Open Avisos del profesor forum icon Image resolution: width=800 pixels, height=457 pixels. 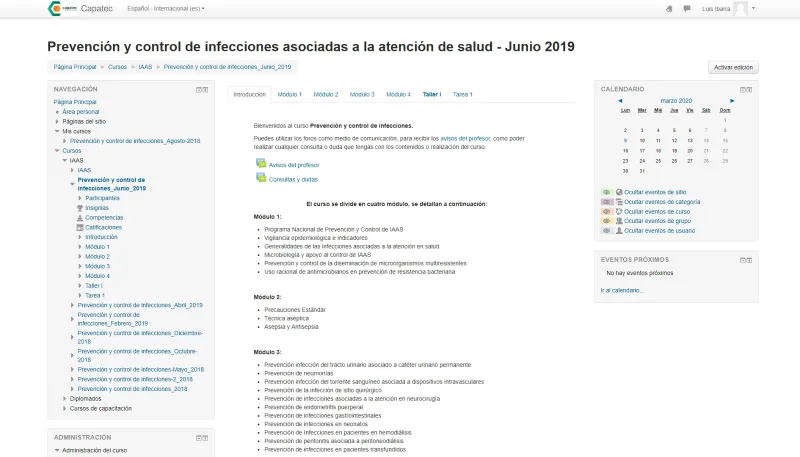pos(261,163)
